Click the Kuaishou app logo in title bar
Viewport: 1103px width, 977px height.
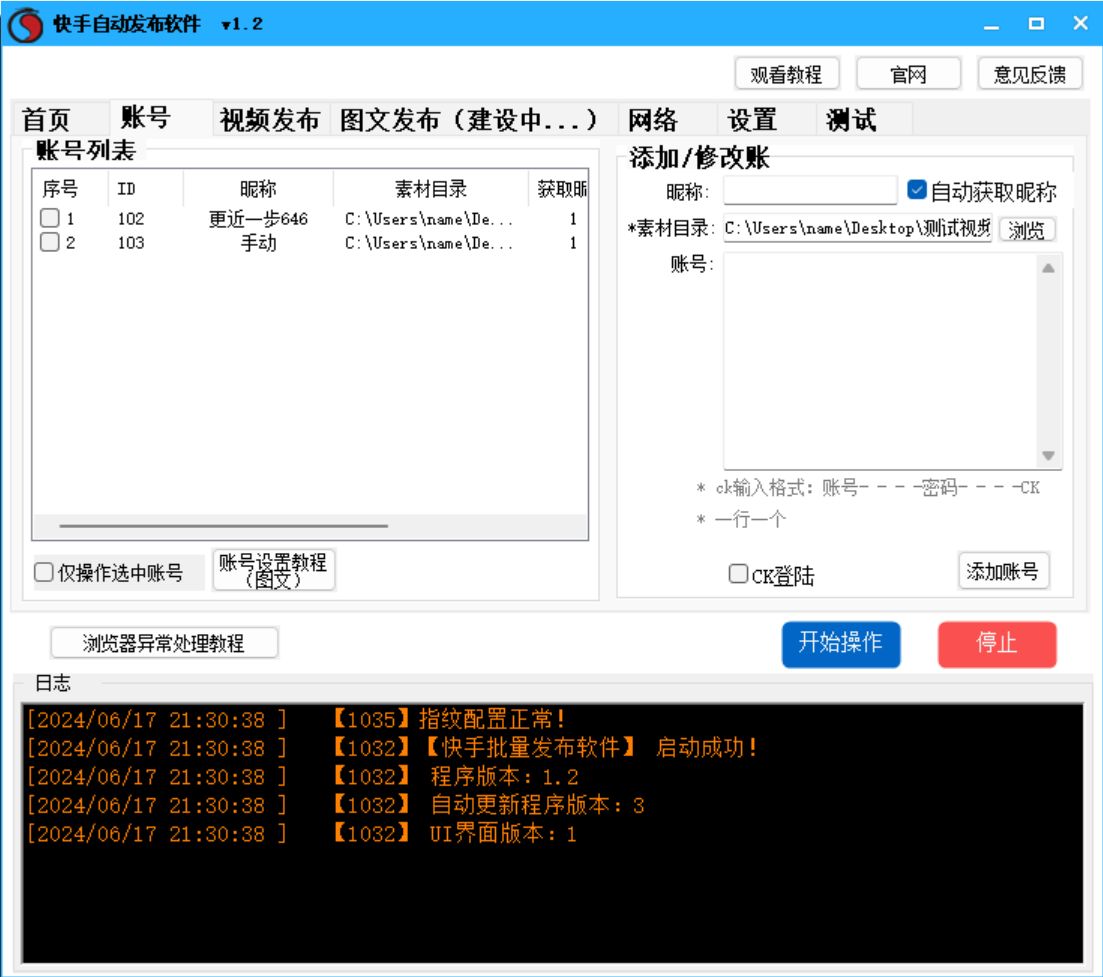(25, 25)
